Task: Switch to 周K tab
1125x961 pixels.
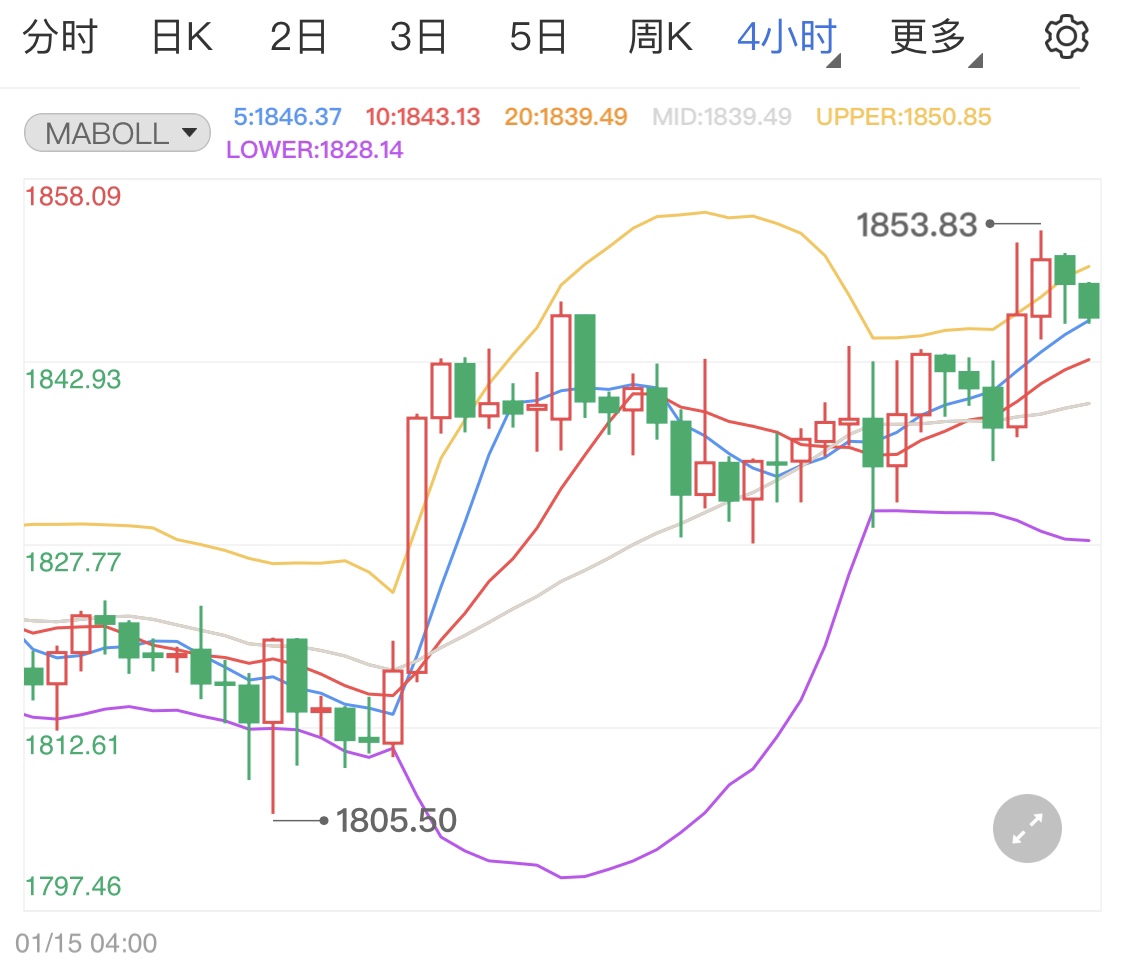Action: (x=660, y=37)
